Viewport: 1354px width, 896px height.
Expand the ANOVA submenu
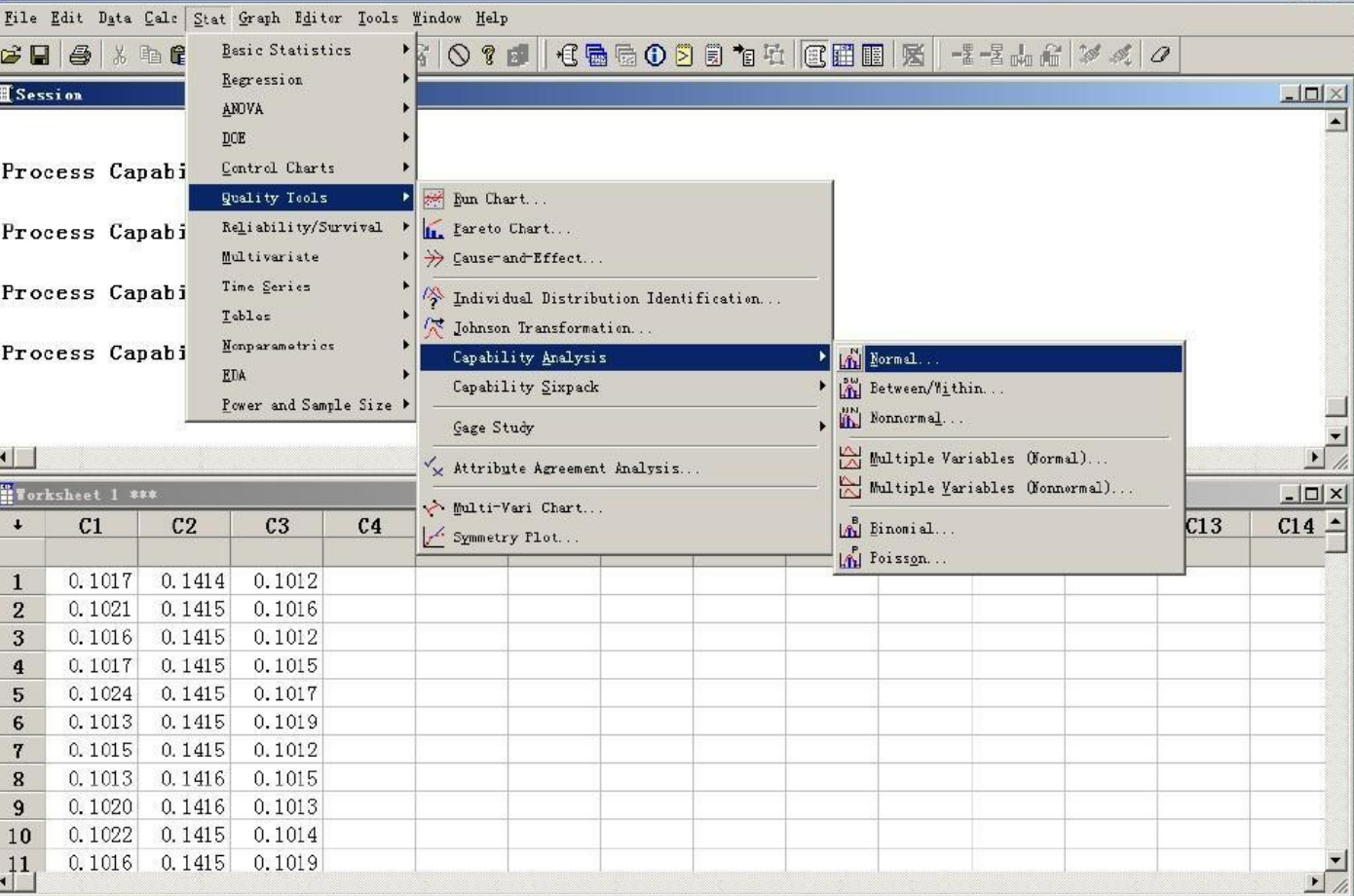(301, 109)
